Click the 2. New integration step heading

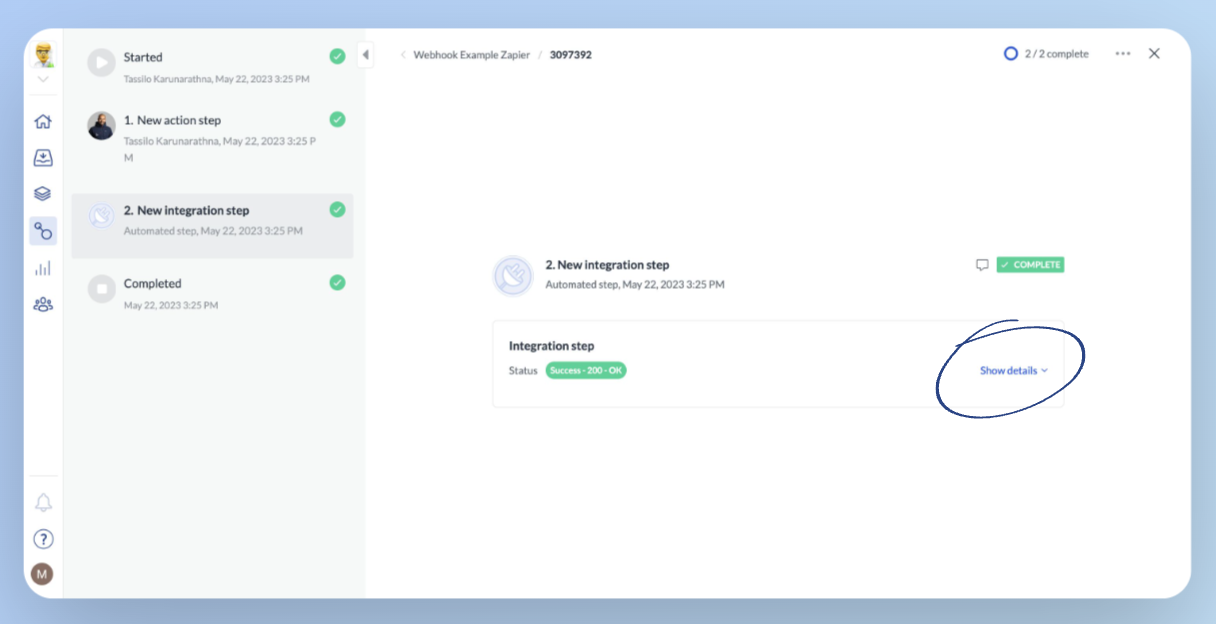(607, 265)
